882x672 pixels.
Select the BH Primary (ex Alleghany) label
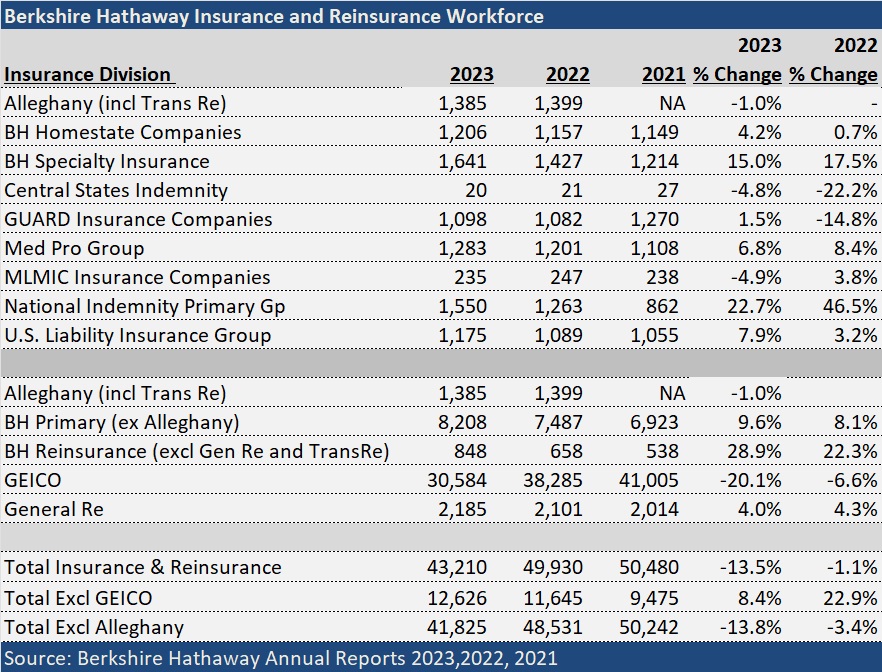point(122,423)
